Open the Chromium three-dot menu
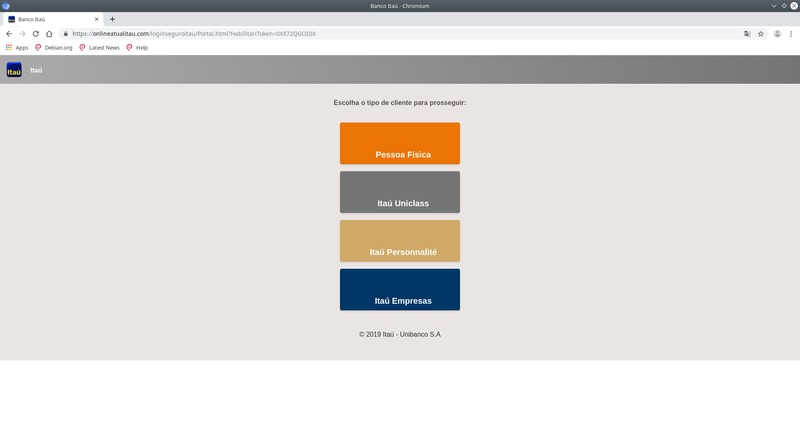 coord(791,34)
